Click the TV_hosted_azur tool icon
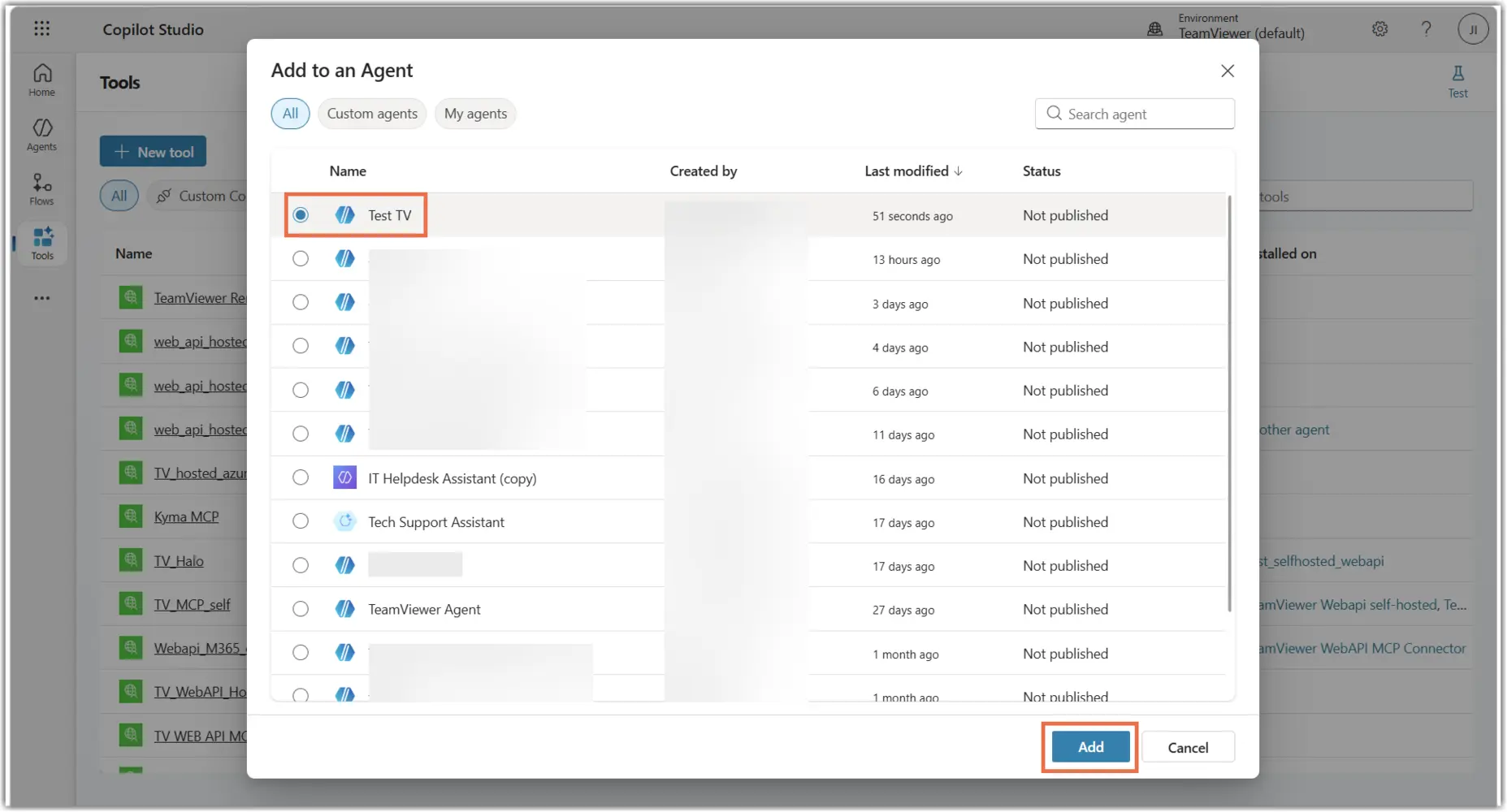The image size is (1507, 812). click(x=131, y=472)
